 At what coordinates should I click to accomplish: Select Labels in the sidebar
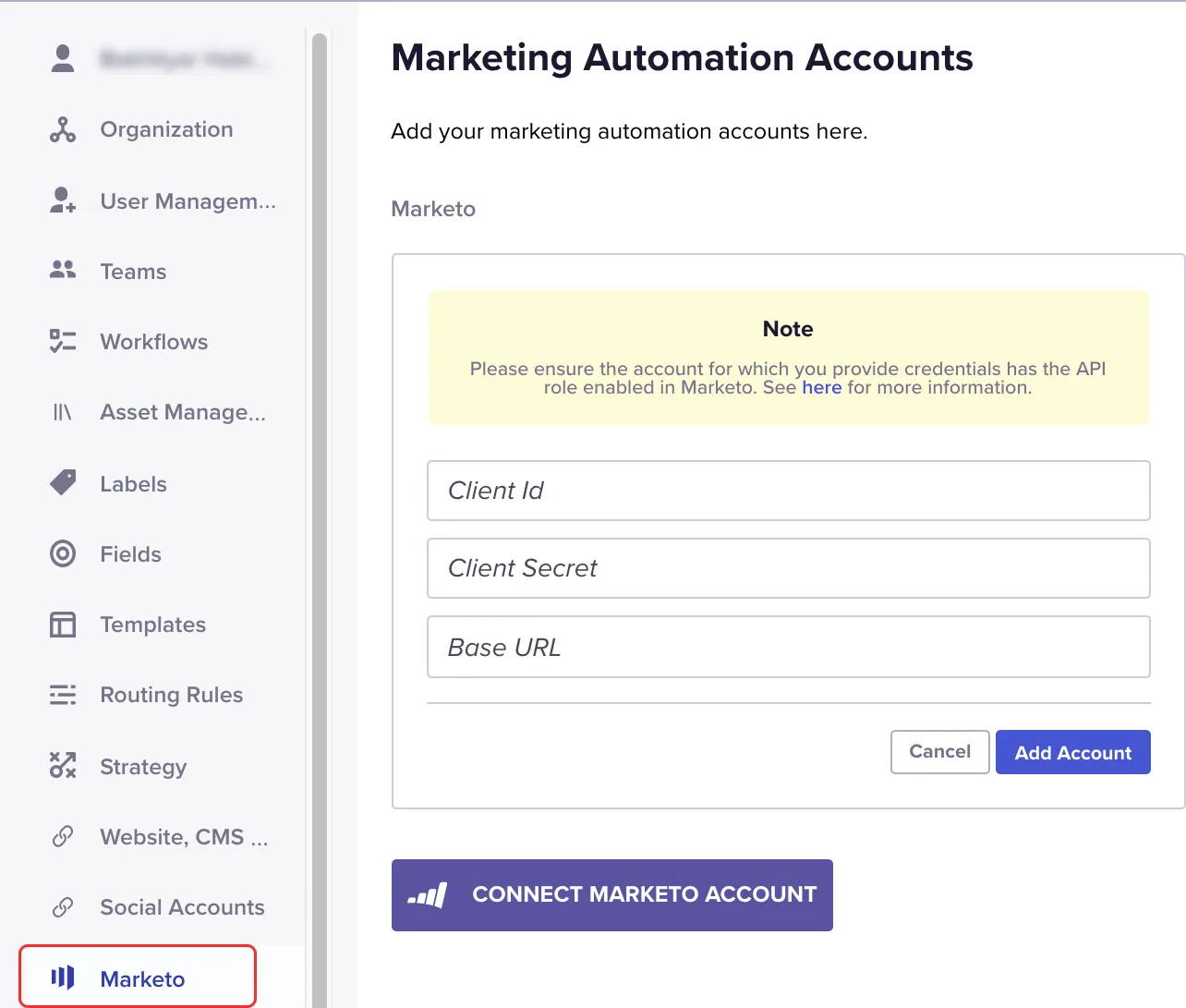[134, 484]
